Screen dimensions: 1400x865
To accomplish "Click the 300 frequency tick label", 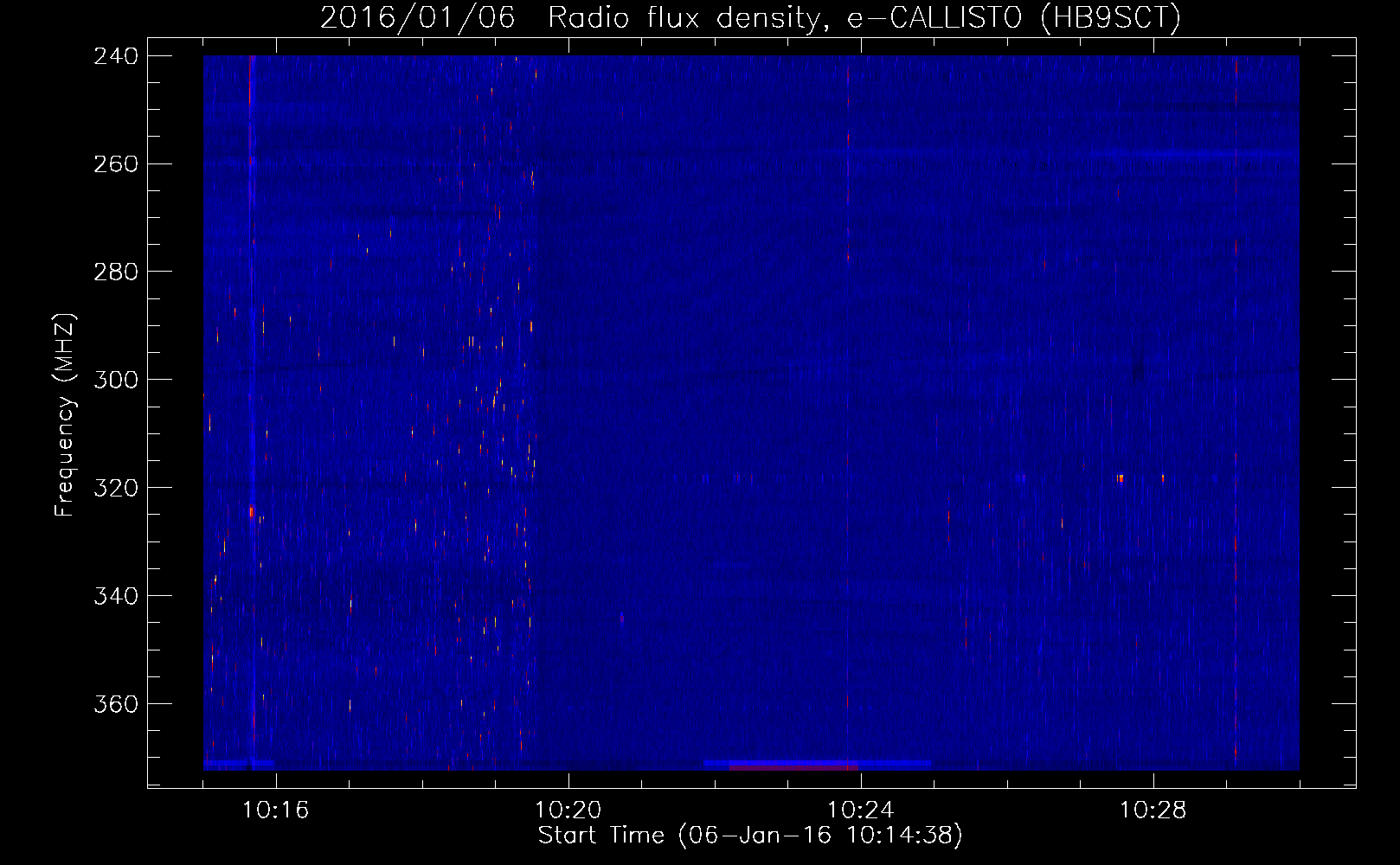I will pyautogui.click(x=116, y=381).
